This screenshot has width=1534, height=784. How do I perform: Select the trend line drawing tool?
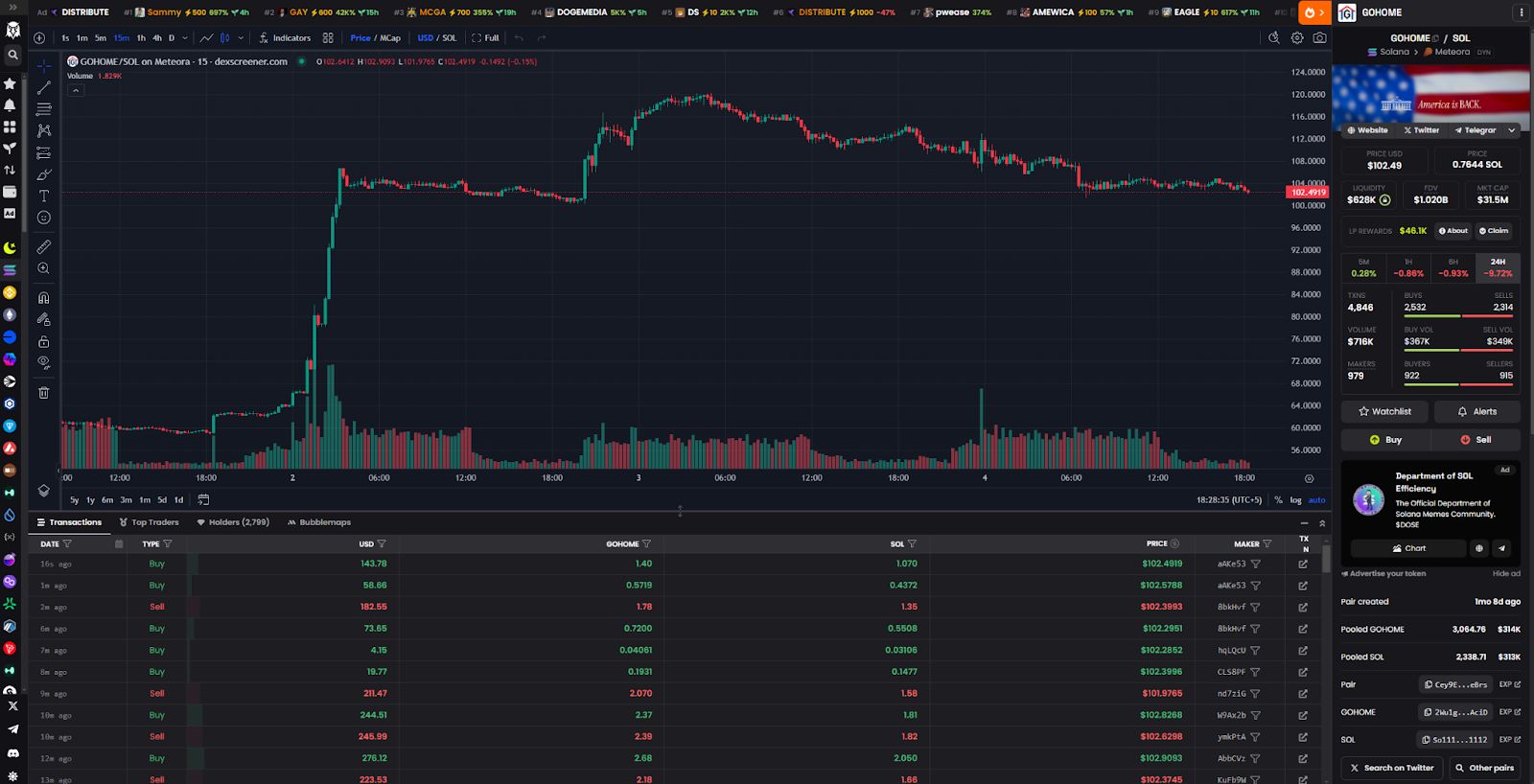tap(43, 87)
